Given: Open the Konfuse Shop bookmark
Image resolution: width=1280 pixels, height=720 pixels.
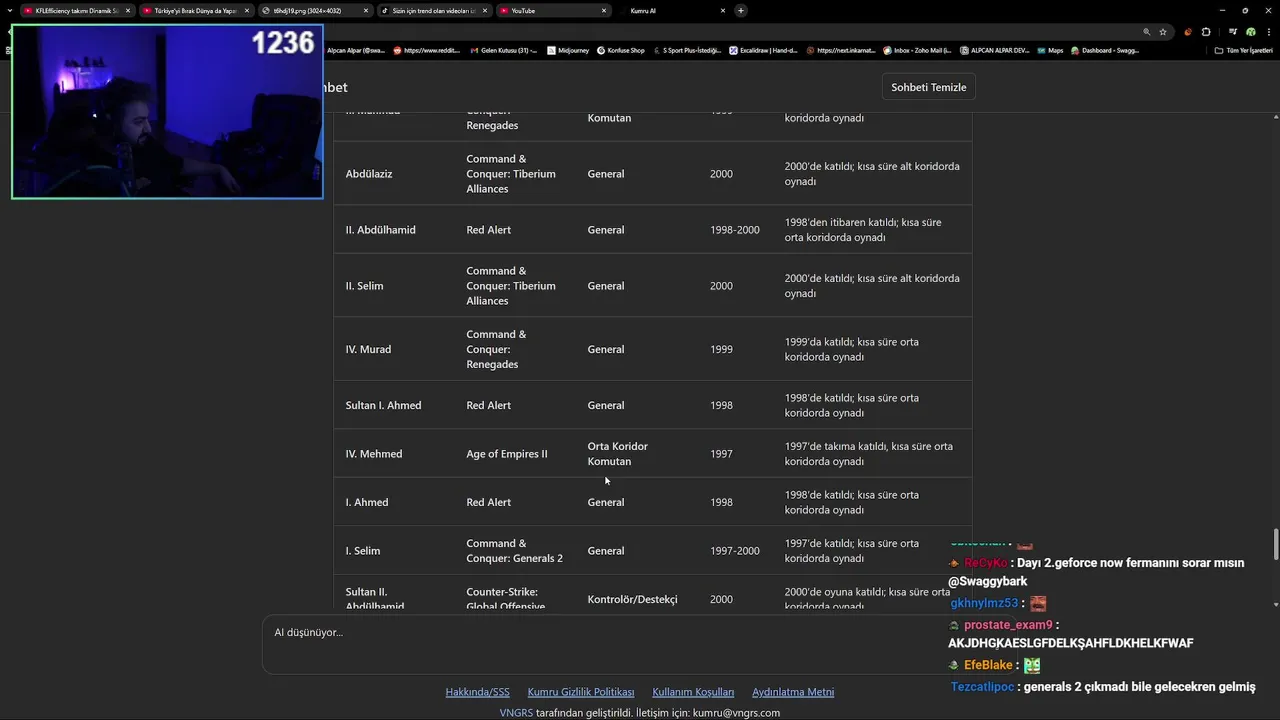Looking at the screenshot, I should [621, 50].
